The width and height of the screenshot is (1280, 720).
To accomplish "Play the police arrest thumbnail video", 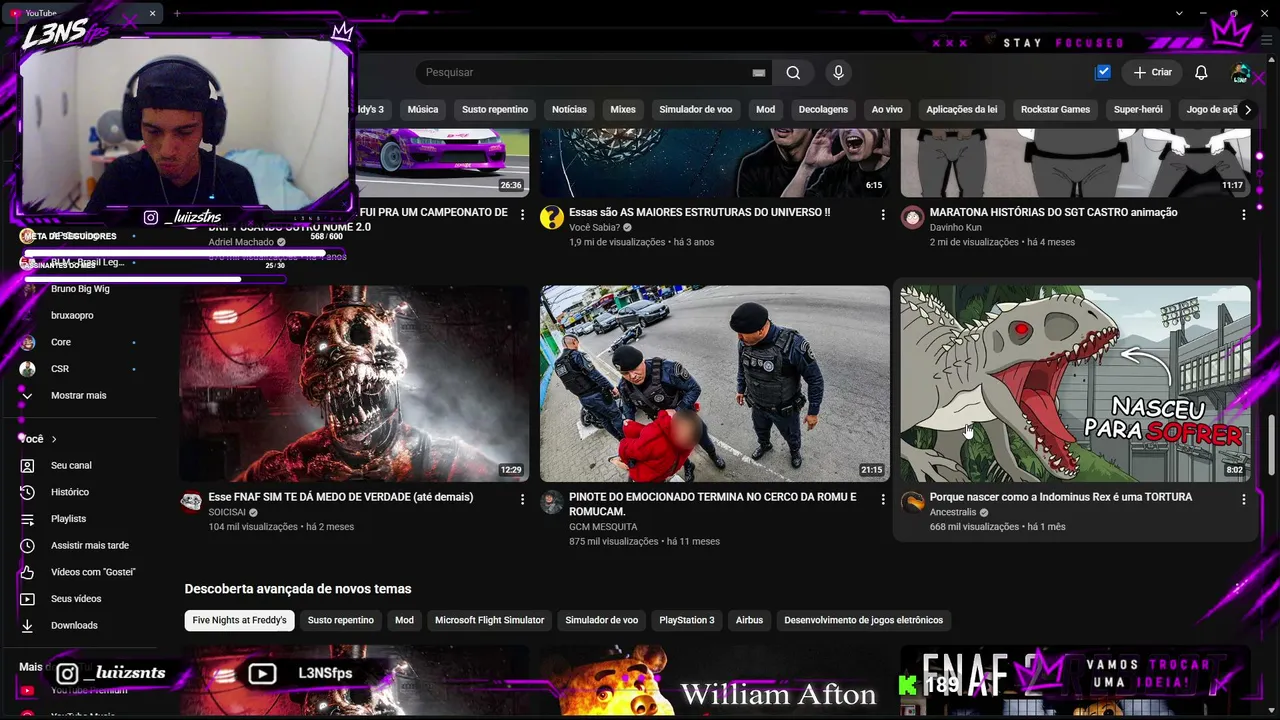I will coord(715,384).
